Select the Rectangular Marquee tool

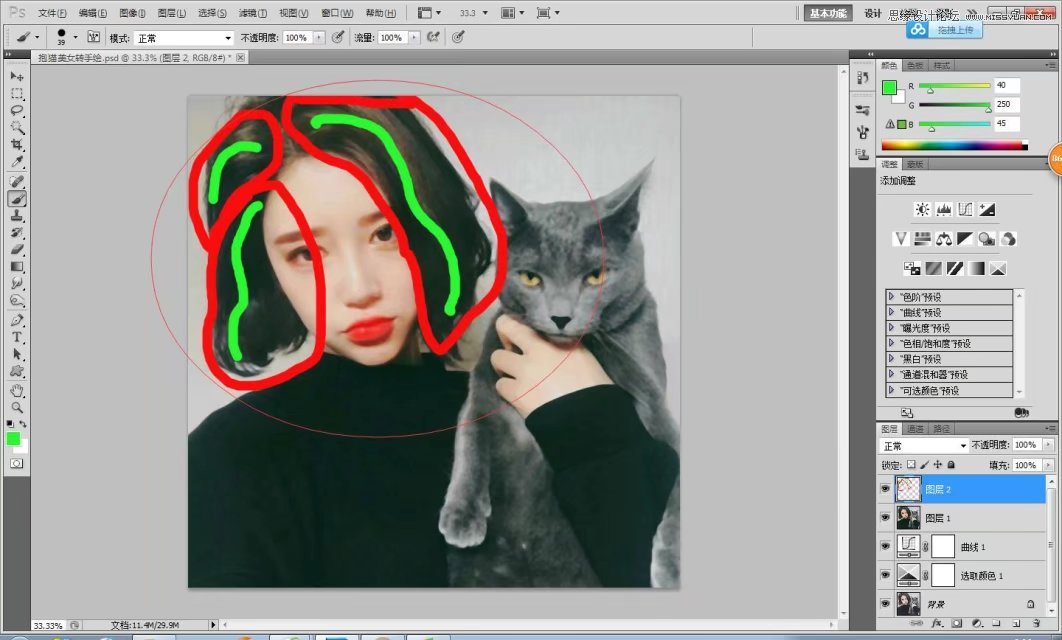[x=17, y=93]
